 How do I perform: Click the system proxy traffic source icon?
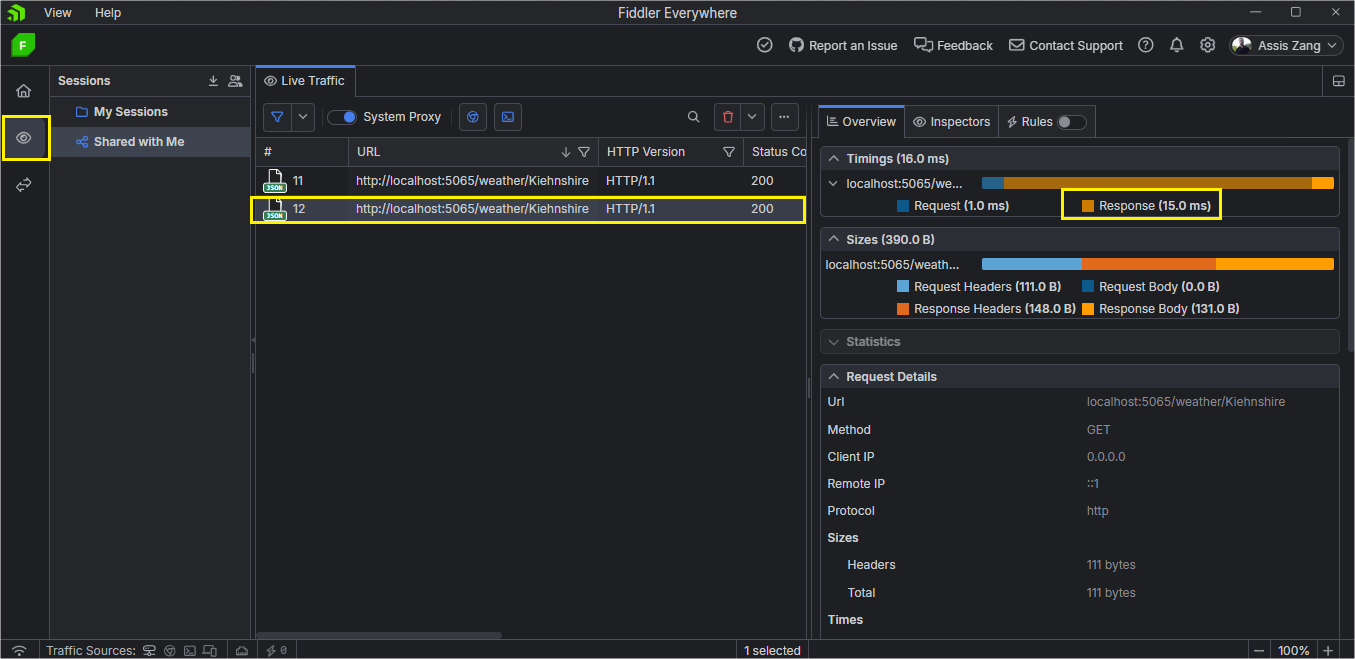(149, 650)
